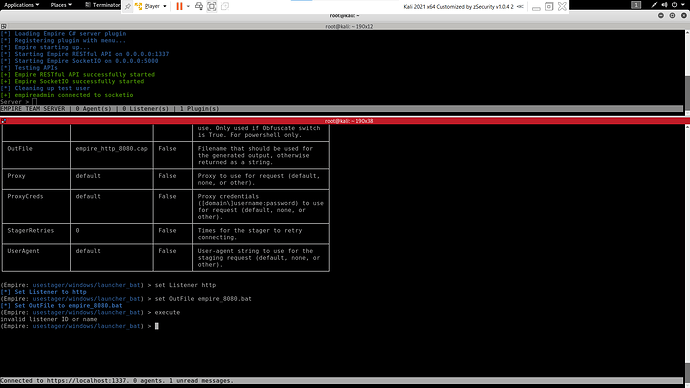Select the Terminator taskbar entry
This screenshot has height=388, width=690.
103,5
